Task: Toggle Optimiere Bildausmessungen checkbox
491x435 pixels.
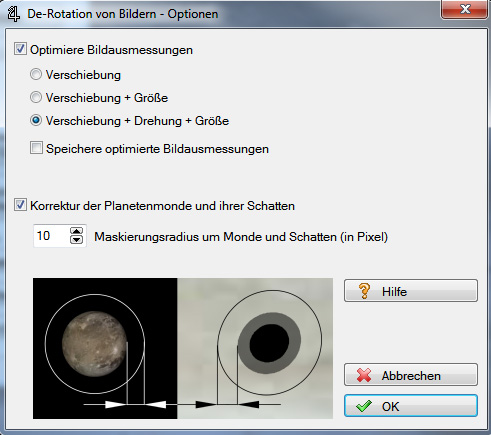Action: [20, 49]
